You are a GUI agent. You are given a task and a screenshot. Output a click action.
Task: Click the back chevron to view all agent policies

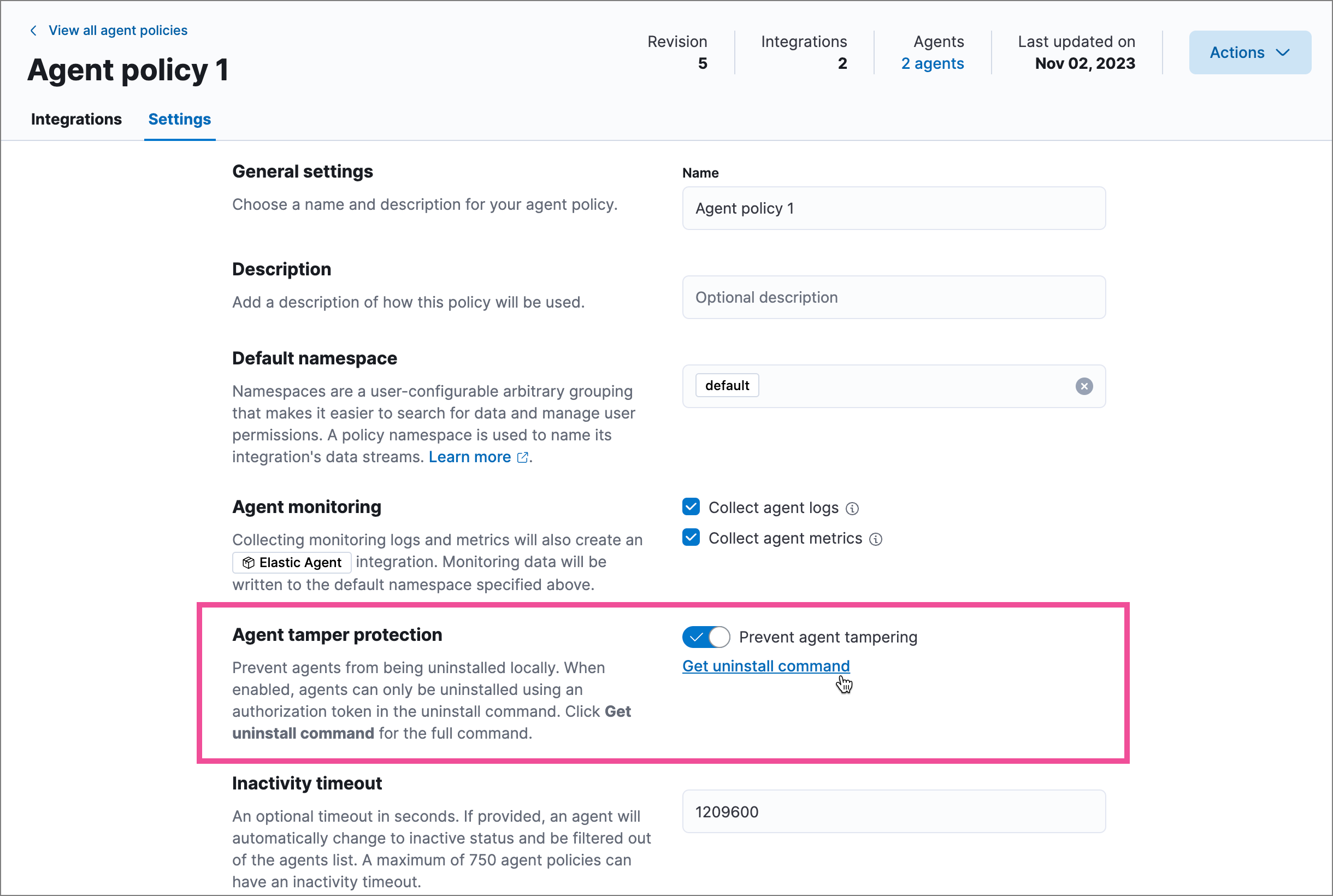point(34,30)
